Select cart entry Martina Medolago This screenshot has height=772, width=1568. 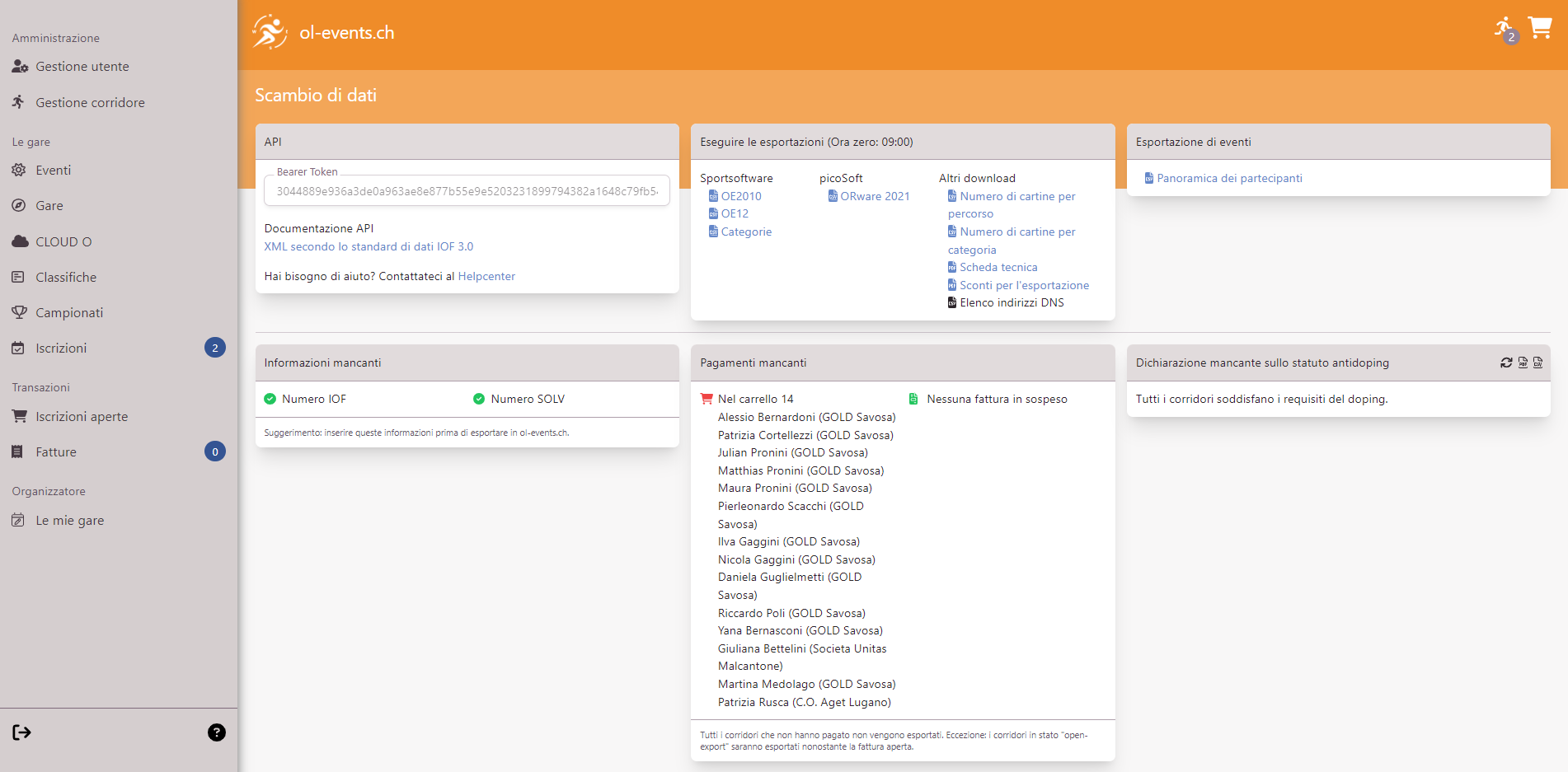(x=806, y=684)
